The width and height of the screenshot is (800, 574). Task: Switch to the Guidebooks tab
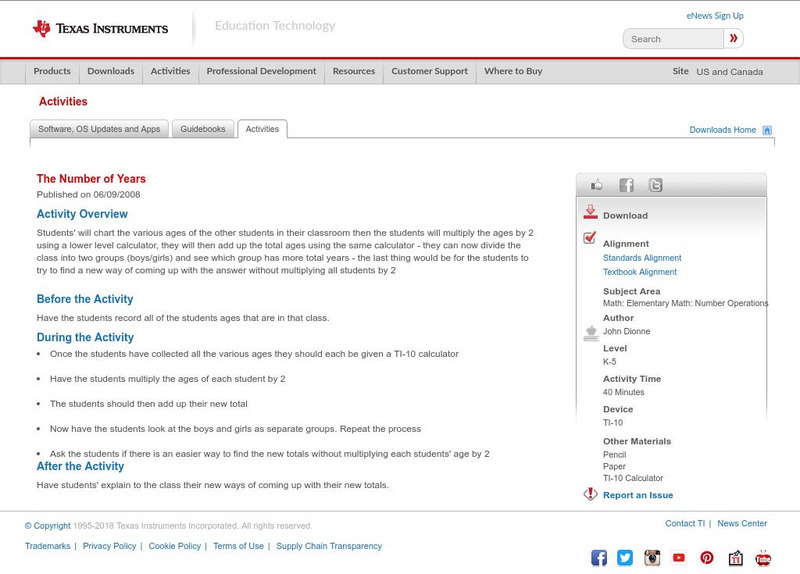[x=203, y=129]
